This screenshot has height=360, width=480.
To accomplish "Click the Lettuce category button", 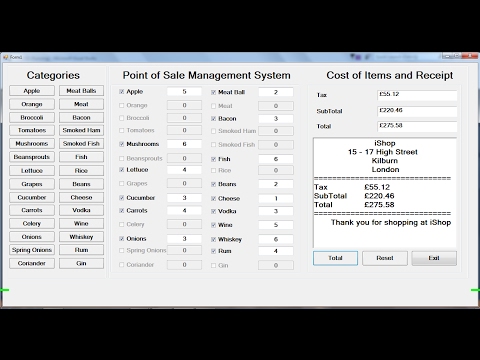I will pyautogui.click(x=32, y=170).
